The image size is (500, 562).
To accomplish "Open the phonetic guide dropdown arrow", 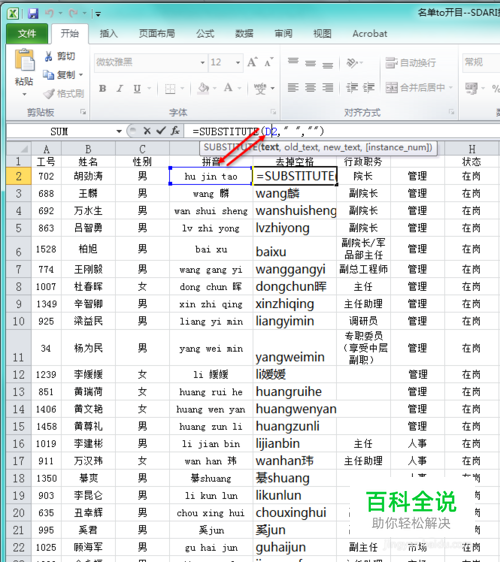I will click(273, 89).
